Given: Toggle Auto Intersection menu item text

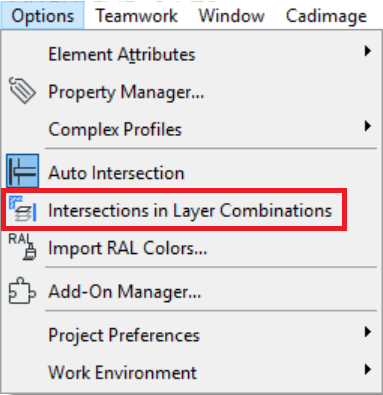Looking at the screenshot, I should click(x=116, y=173).
